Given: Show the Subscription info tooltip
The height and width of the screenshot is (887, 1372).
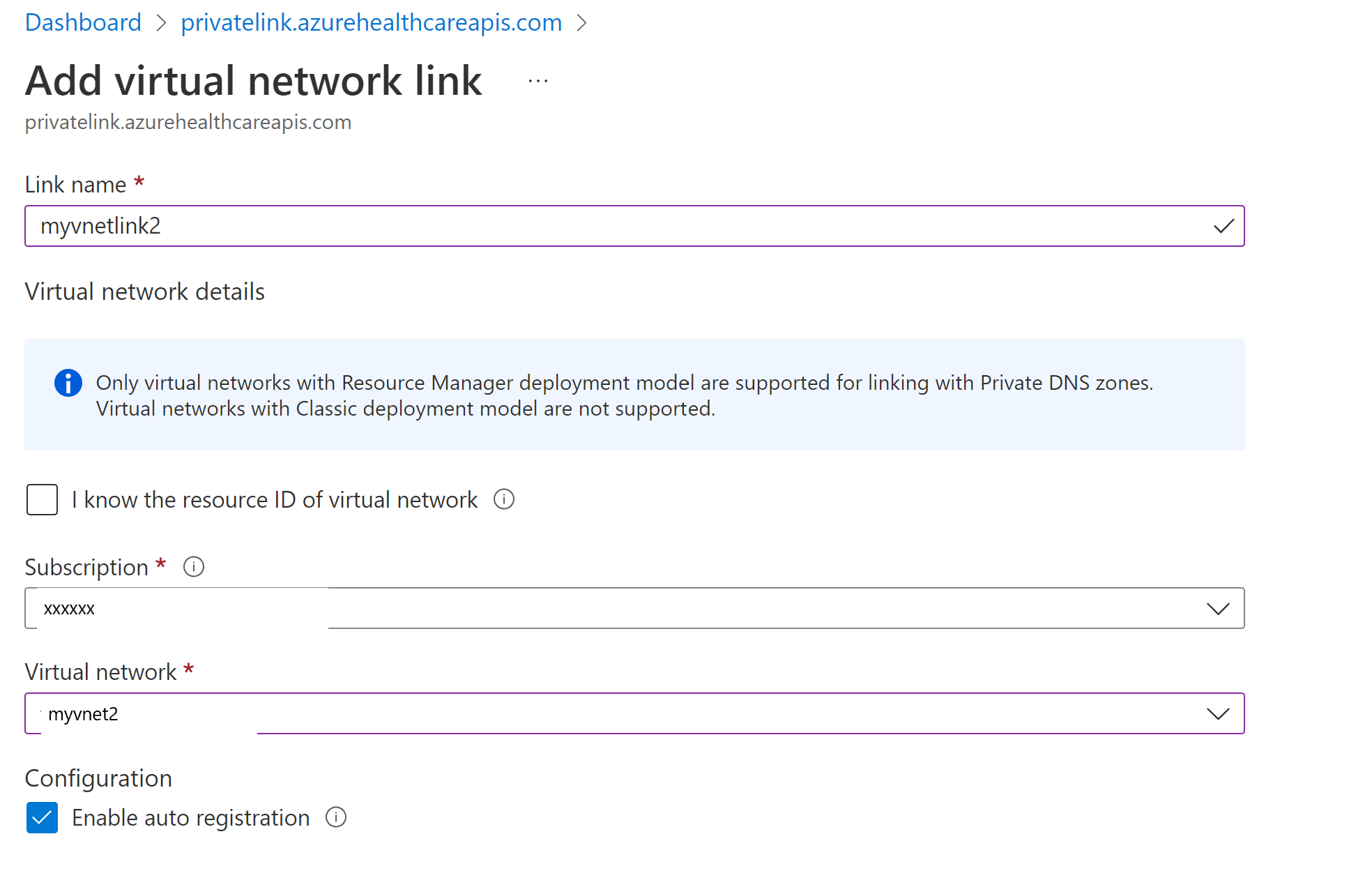Looking at the screenshot, I should coord(194,567).
